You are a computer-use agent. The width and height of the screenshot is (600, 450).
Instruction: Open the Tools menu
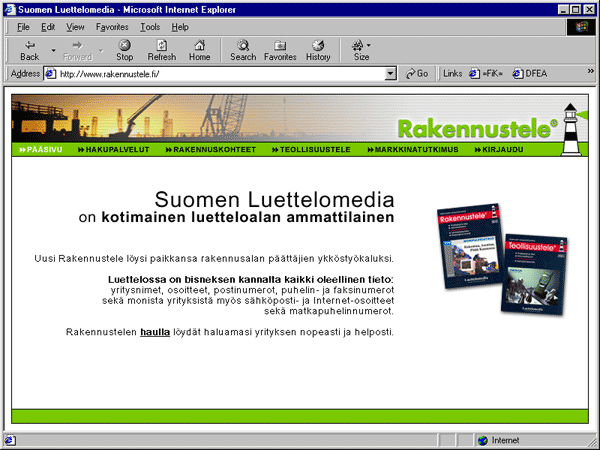[150, 27]
